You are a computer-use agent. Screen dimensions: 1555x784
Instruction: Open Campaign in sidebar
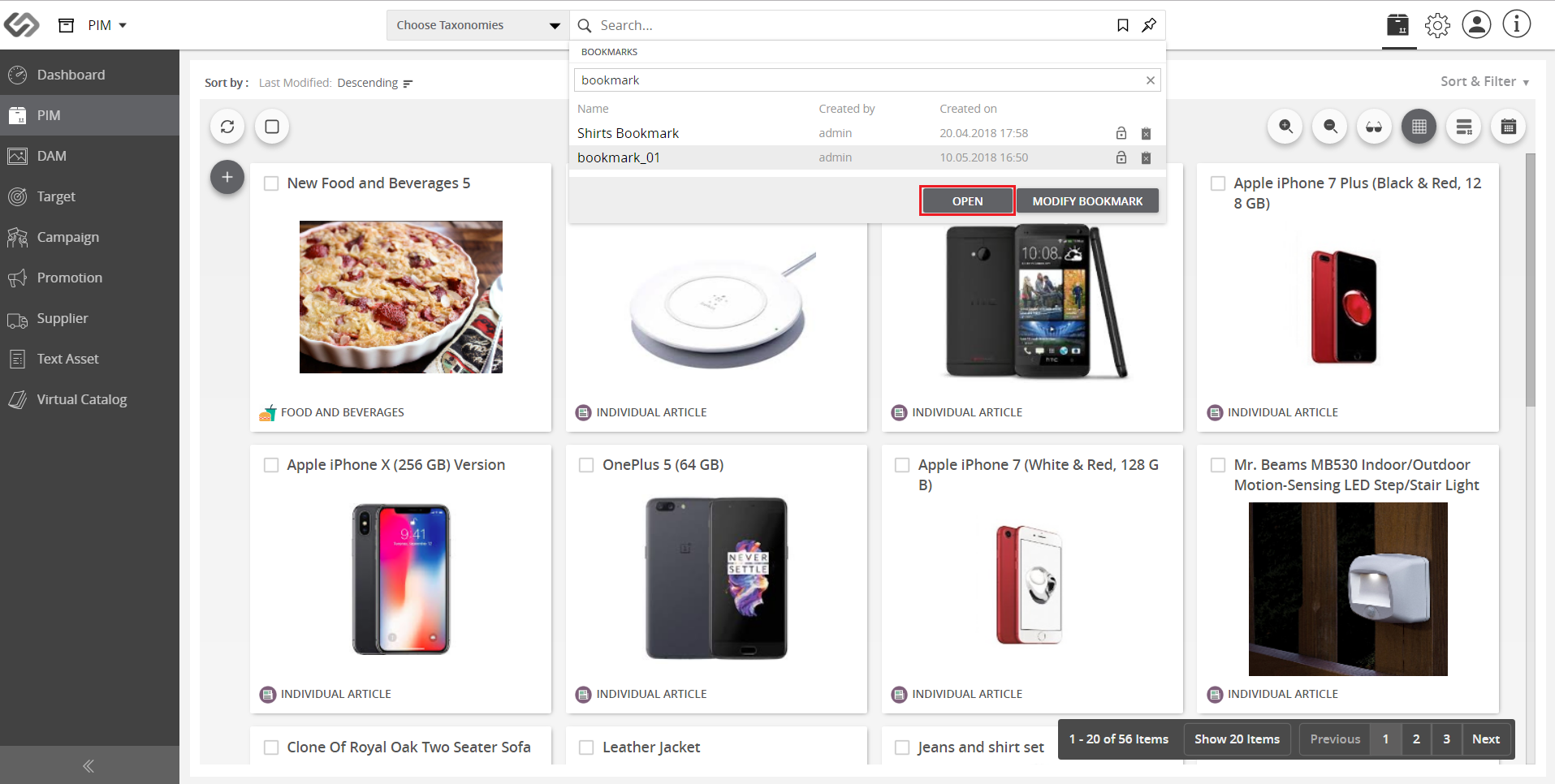click(x=89, y=237)
